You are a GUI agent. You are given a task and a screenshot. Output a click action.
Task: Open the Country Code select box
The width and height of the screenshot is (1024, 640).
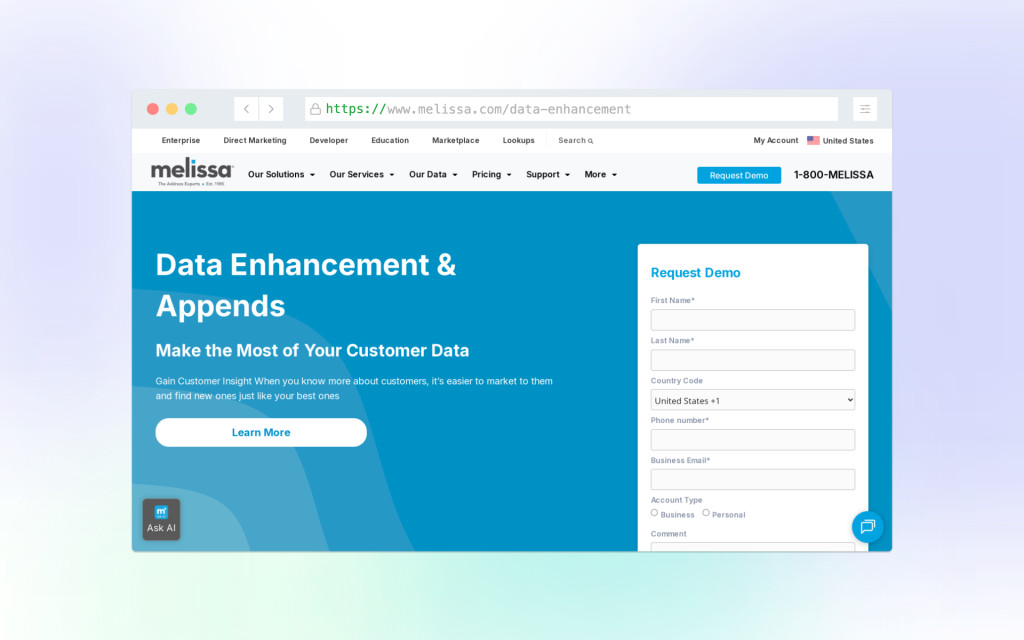tap(753, 400)
